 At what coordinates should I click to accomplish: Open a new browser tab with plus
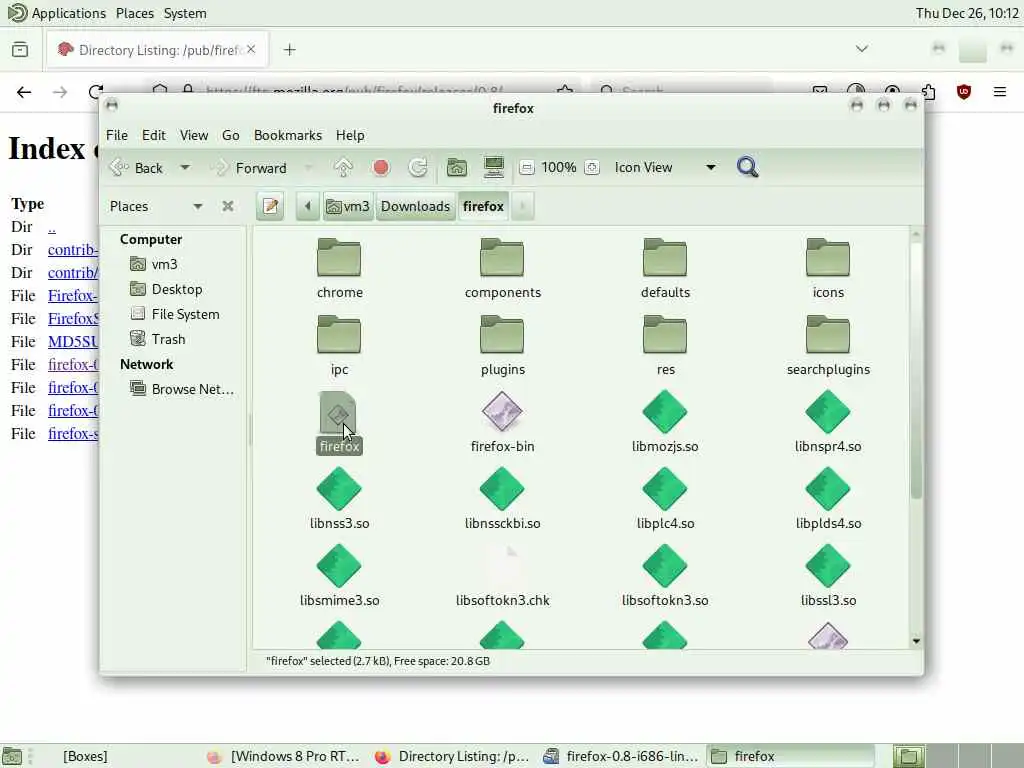point(289,50)
